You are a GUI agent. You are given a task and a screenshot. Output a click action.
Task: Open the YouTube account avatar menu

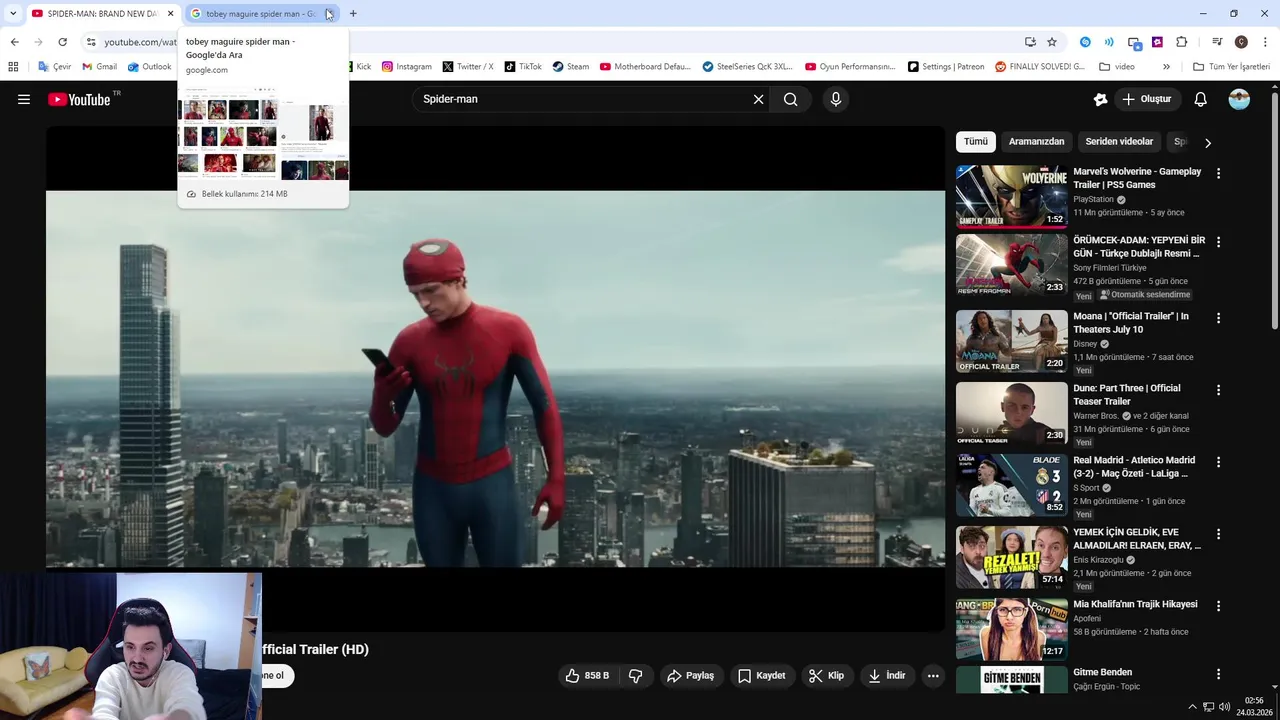[1239, 99]
